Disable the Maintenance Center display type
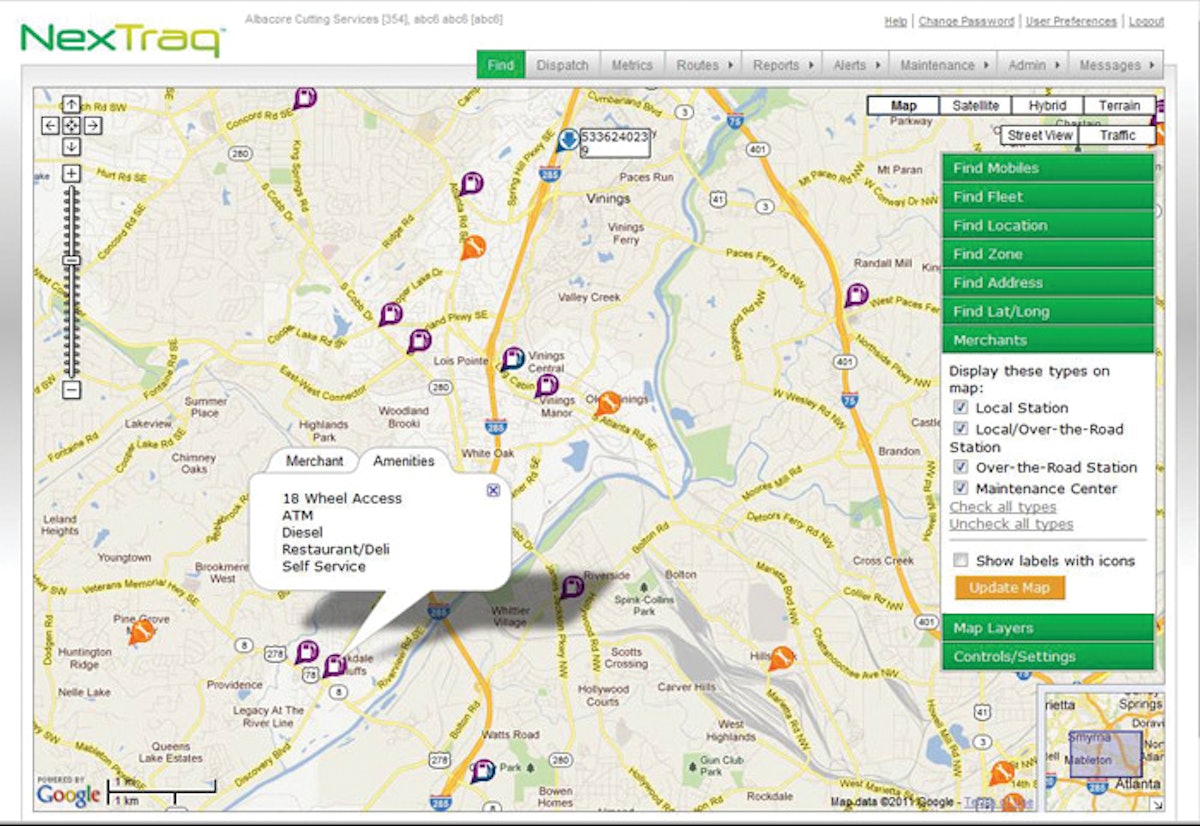 [x=959, y=488]
